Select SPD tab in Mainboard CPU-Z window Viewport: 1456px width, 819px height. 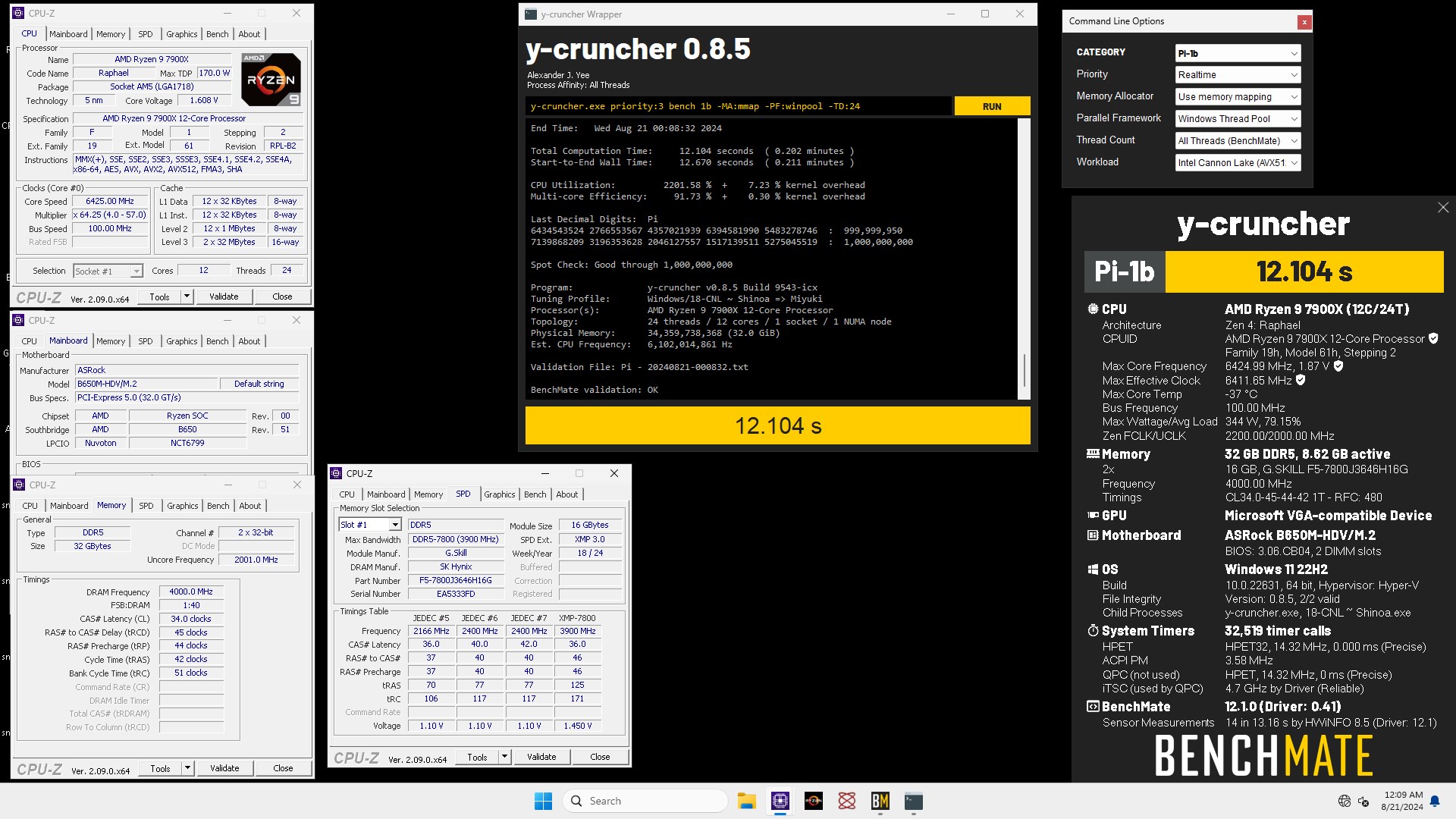pos(146,341)
